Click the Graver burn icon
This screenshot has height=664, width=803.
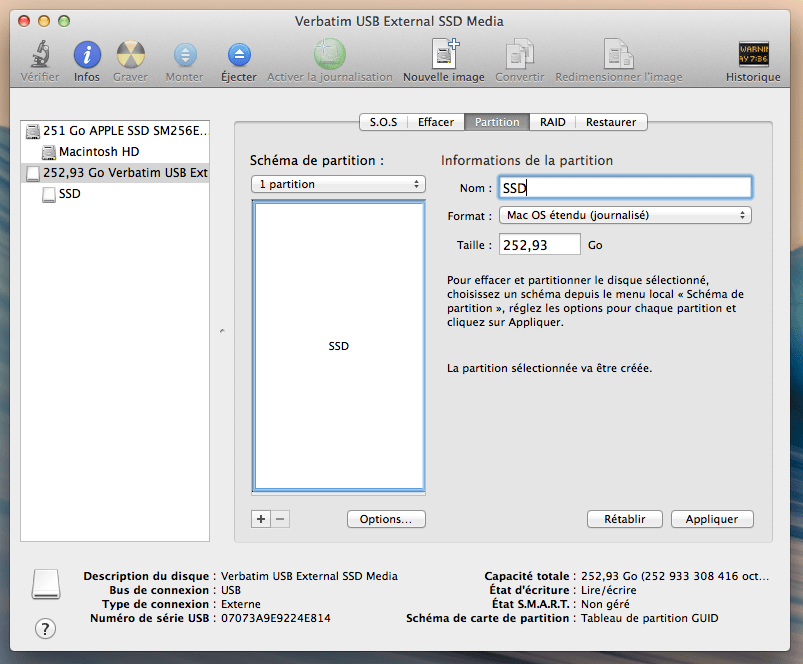tap(131, 54)
